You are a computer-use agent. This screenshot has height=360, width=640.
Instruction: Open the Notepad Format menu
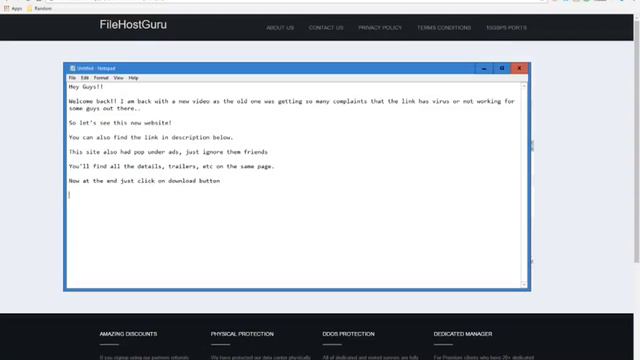point(101,78)
